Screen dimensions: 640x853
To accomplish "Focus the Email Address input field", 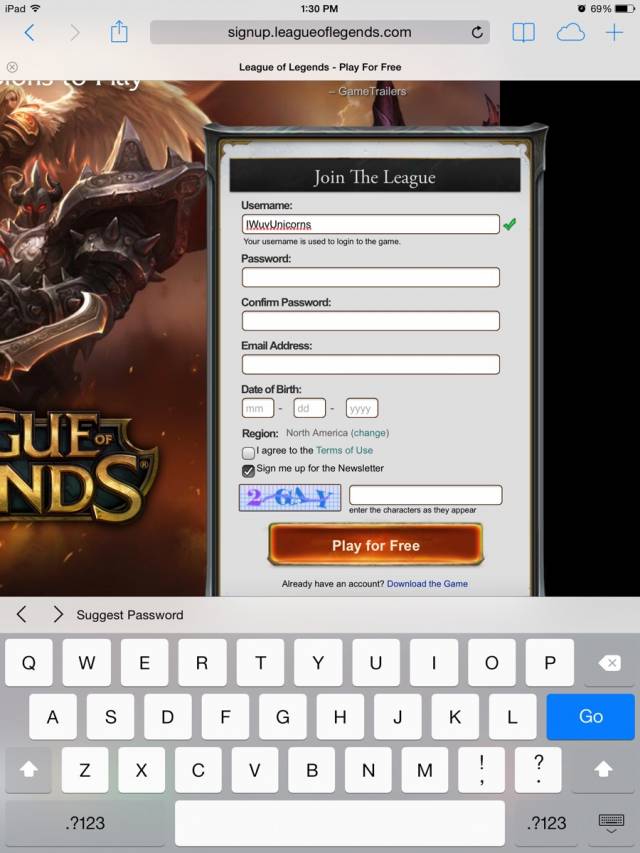I will (x=371, y=364).
